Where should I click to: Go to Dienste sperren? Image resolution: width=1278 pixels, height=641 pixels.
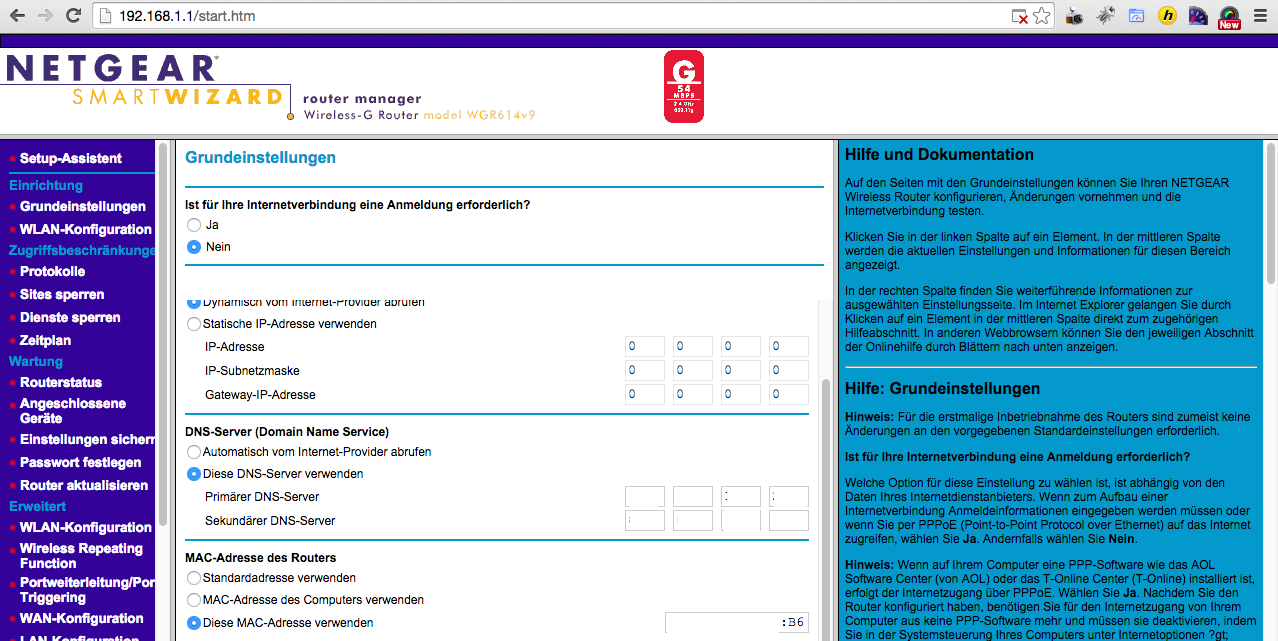70,317
